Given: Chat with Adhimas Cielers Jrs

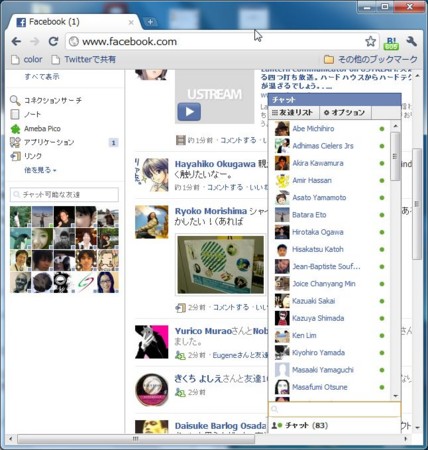Looking at the screenshot, I should click(x=330, y=146).
